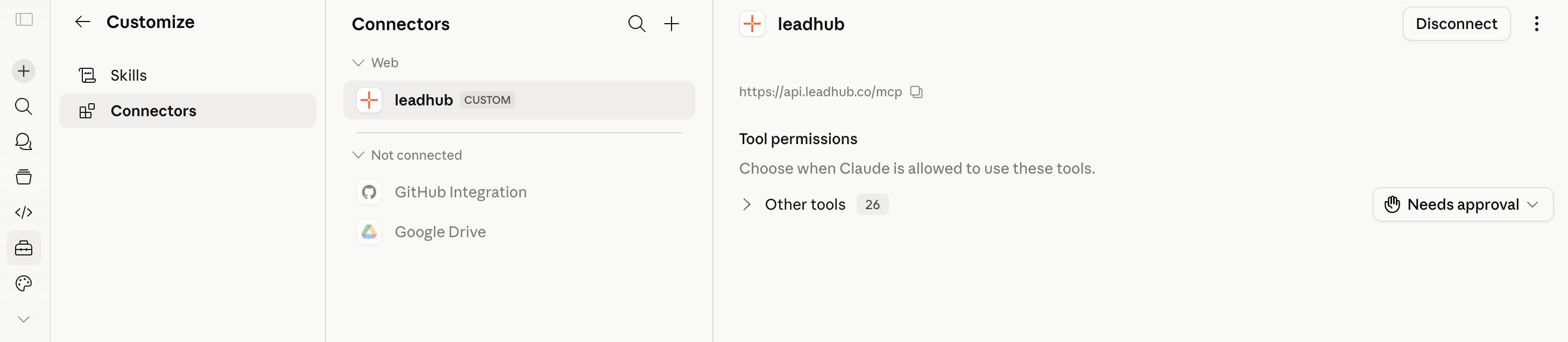Open the palette appearance icon

pyautogui.click(x=24, y=283)
